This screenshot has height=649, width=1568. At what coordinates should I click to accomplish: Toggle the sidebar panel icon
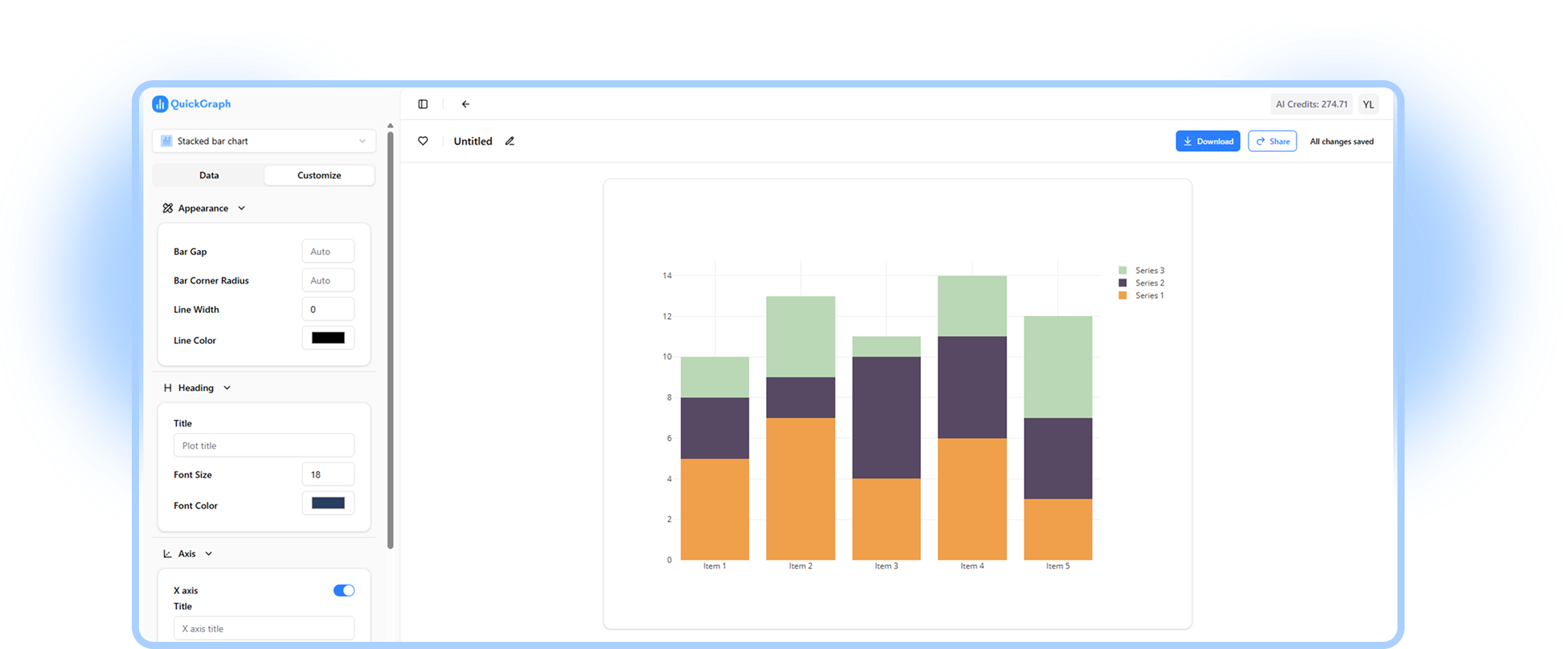pyautogui.click(x=423, y=104)
